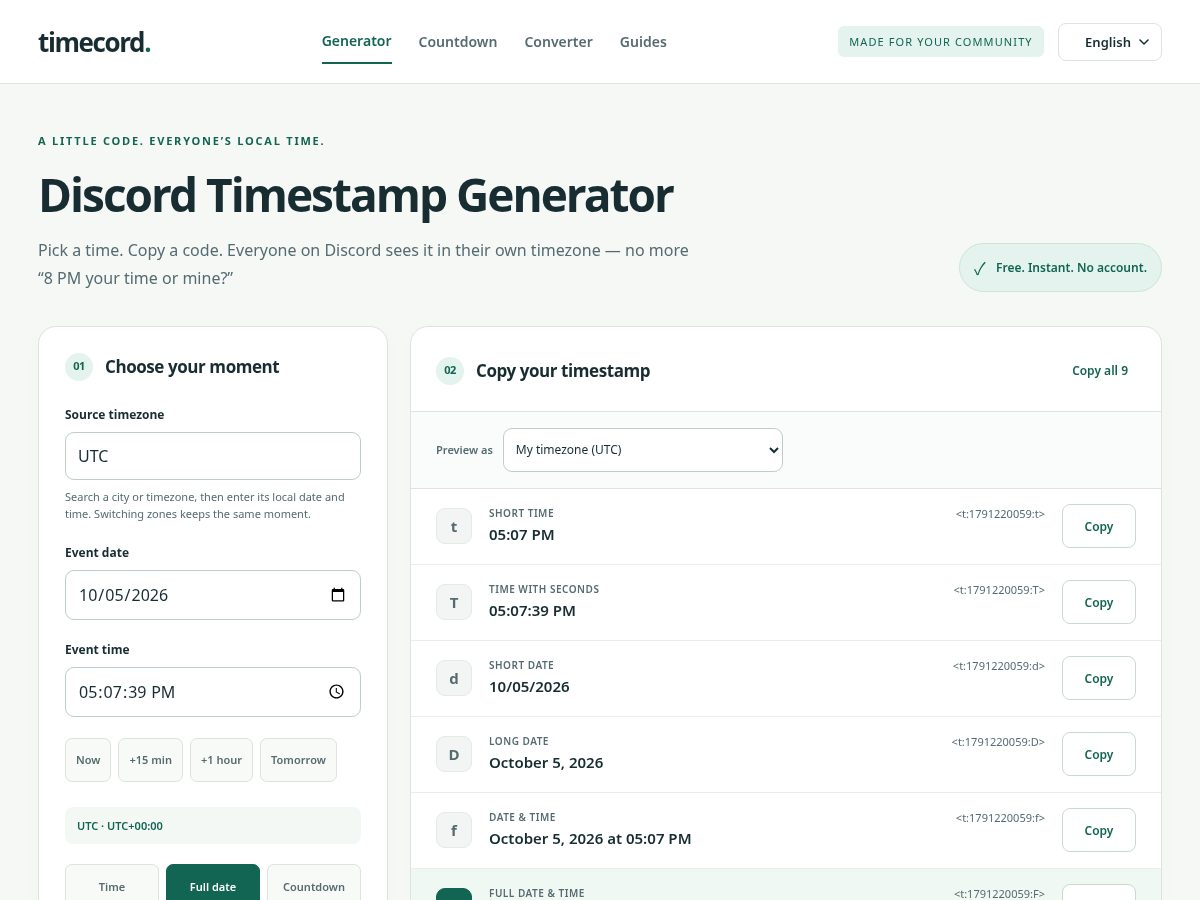Viewport: 1200px width, 900px height.
Task: Click the 't' short time format badge
Action: pyautogui.click(x=454, y=526)
